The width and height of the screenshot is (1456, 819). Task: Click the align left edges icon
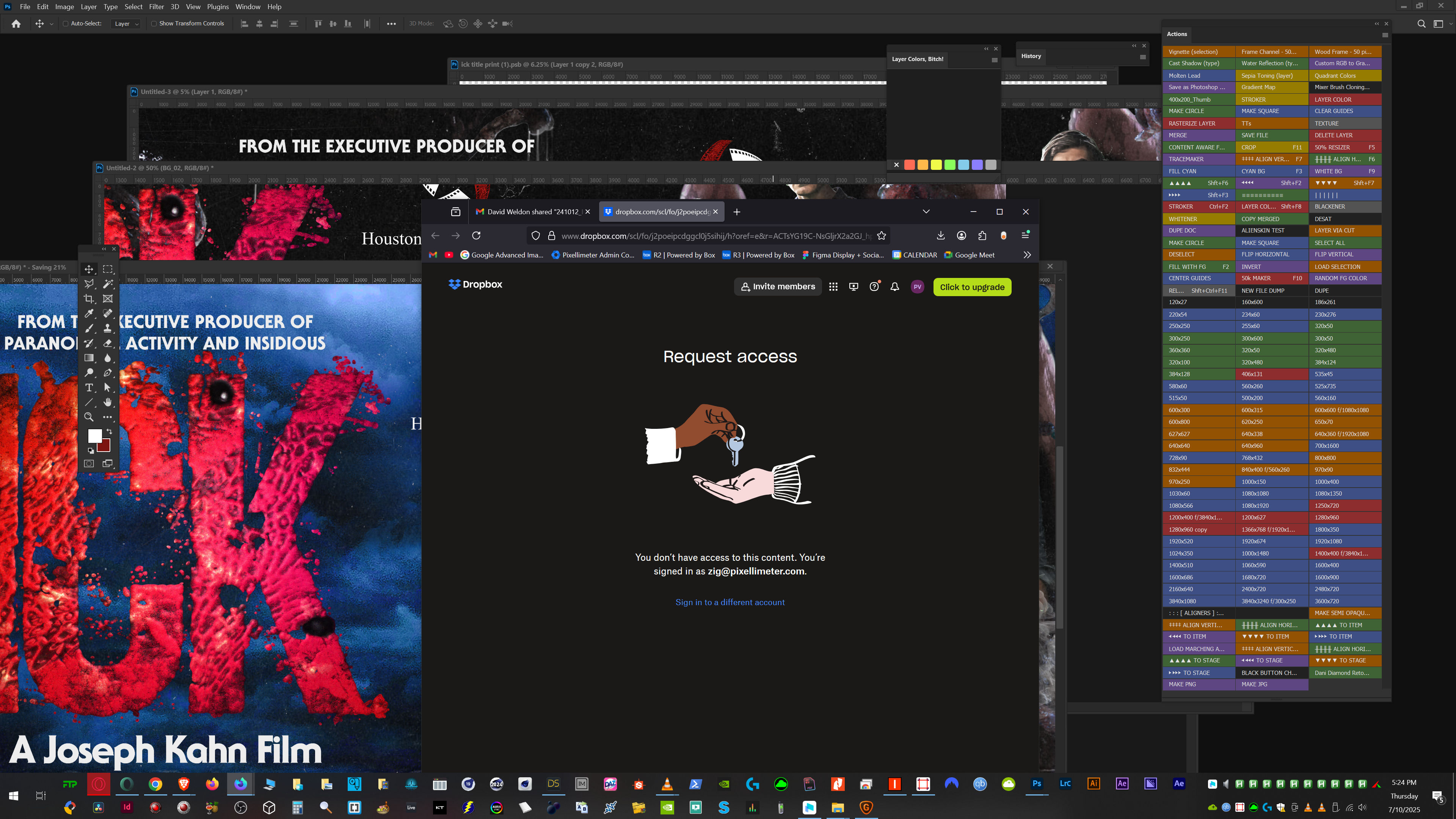(x=244, y=24)
